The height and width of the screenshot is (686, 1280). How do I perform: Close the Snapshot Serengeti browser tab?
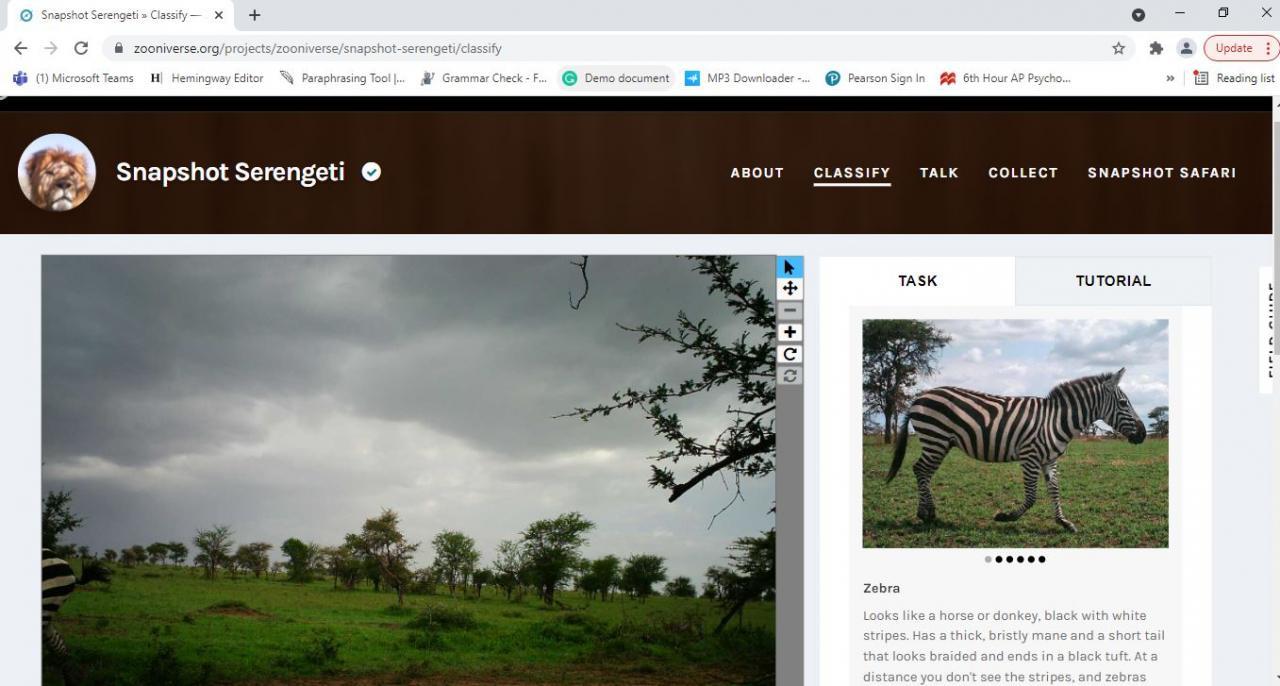click(219, 15)
